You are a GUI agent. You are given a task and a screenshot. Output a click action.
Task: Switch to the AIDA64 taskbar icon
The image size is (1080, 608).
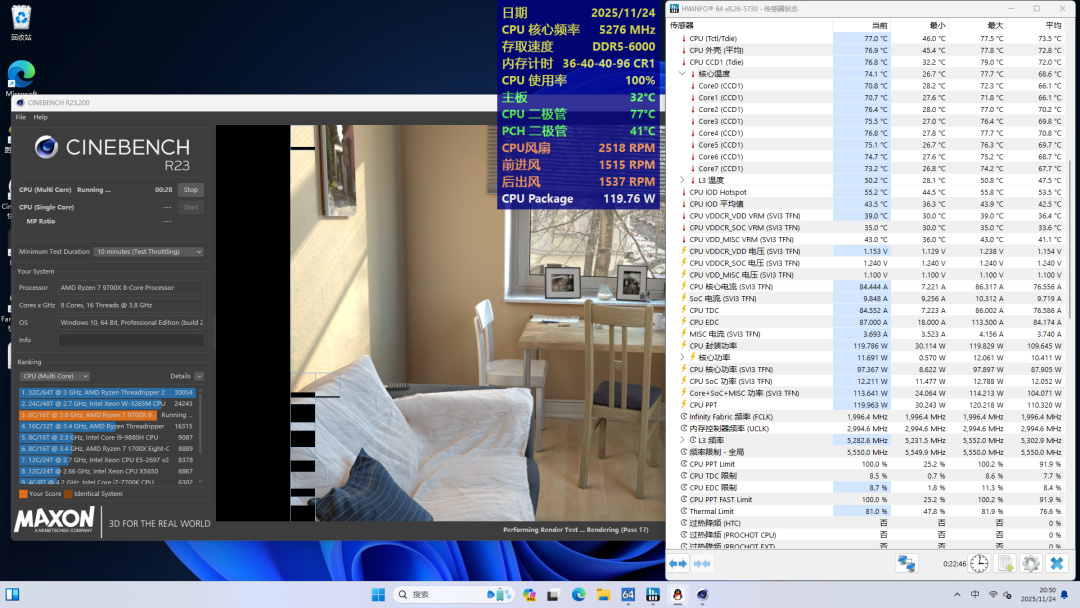tap(628, 594)
